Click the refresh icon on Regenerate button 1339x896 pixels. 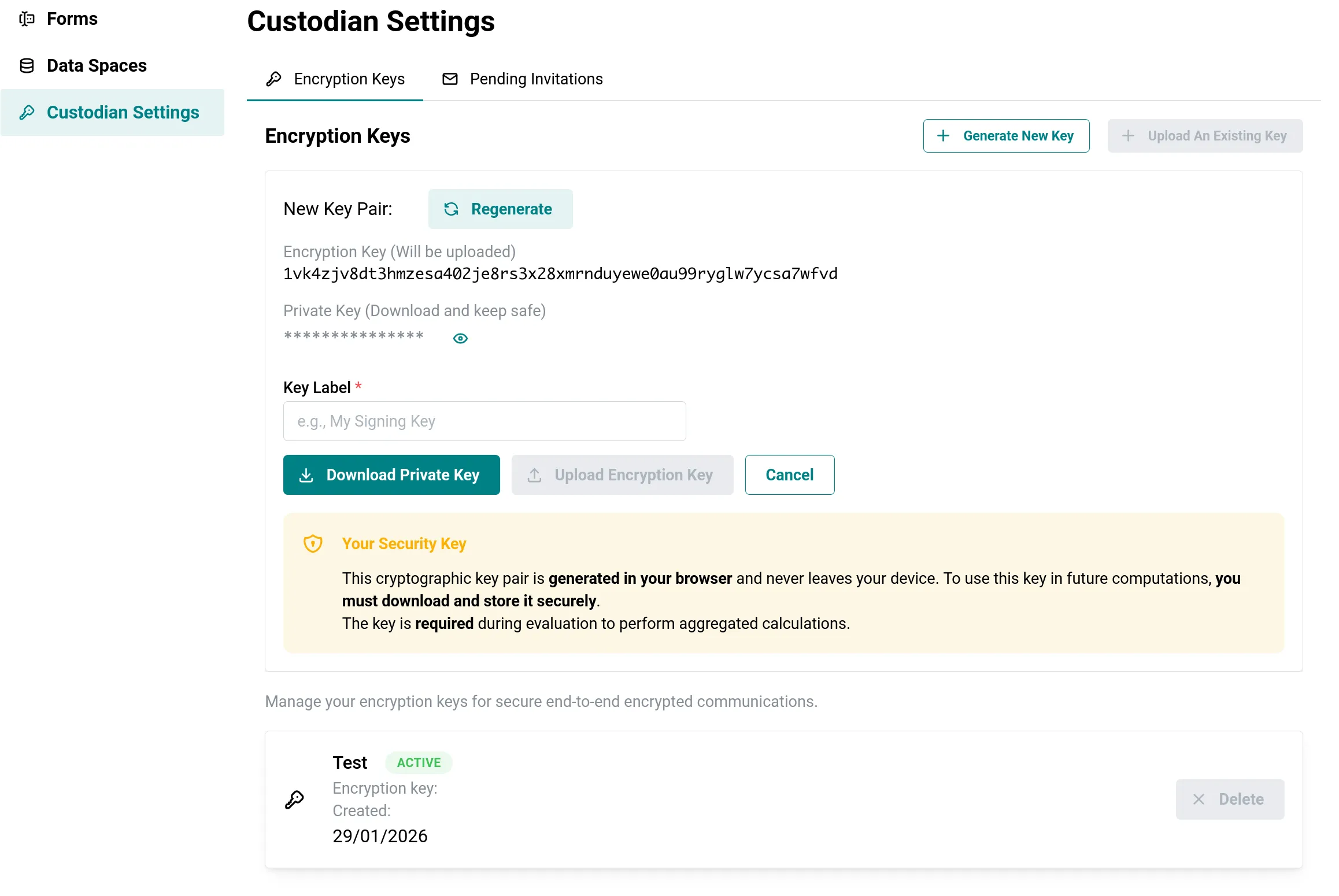[x=451, y=209]
